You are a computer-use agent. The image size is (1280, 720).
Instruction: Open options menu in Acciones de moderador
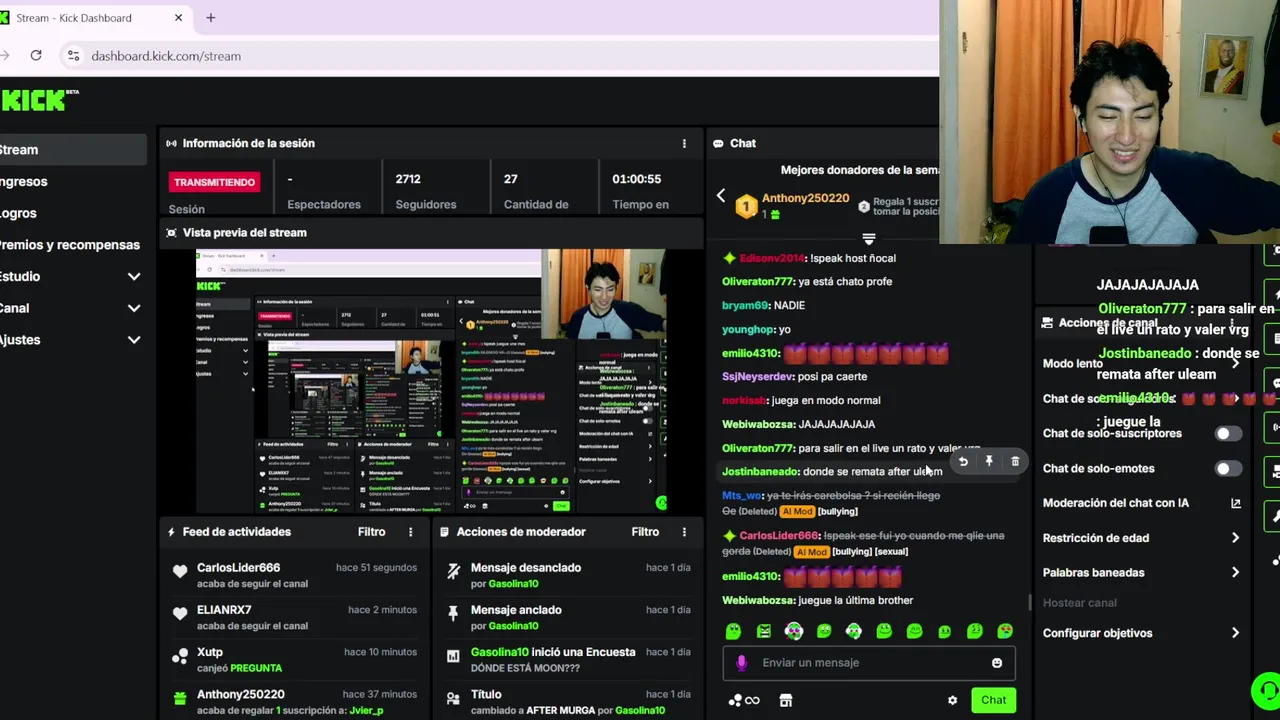pyautogui.click(x=684, y=532)
